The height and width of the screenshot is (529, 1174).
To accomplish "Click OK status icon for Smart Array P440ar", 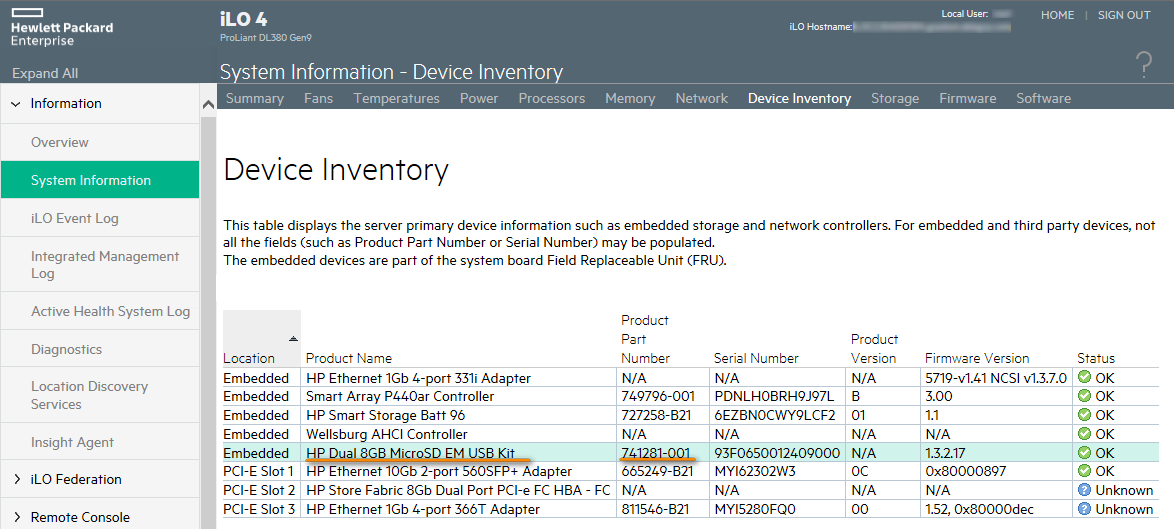I will click(x=1084, y=397).
